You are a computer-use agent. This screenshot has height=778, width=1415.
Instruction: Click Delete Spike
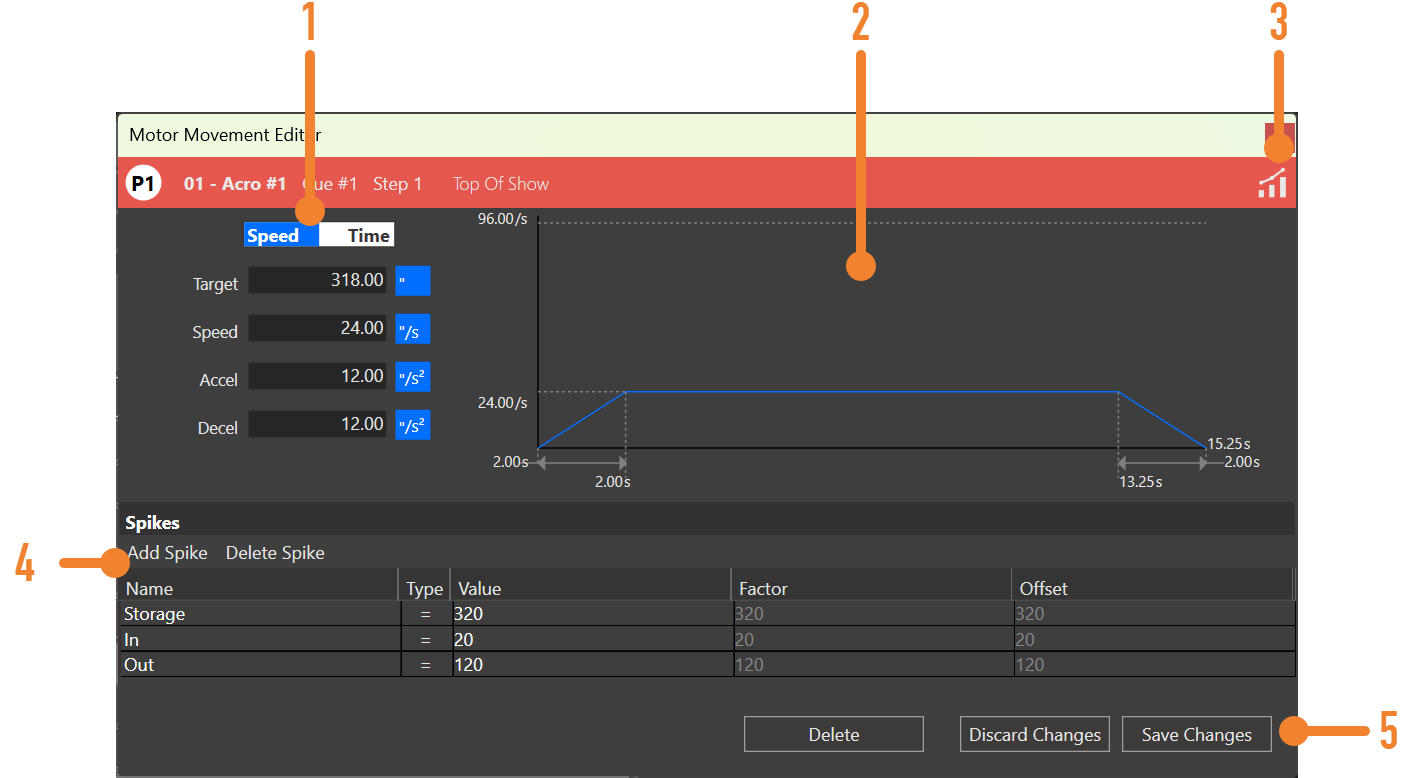[x=275, y=553]
